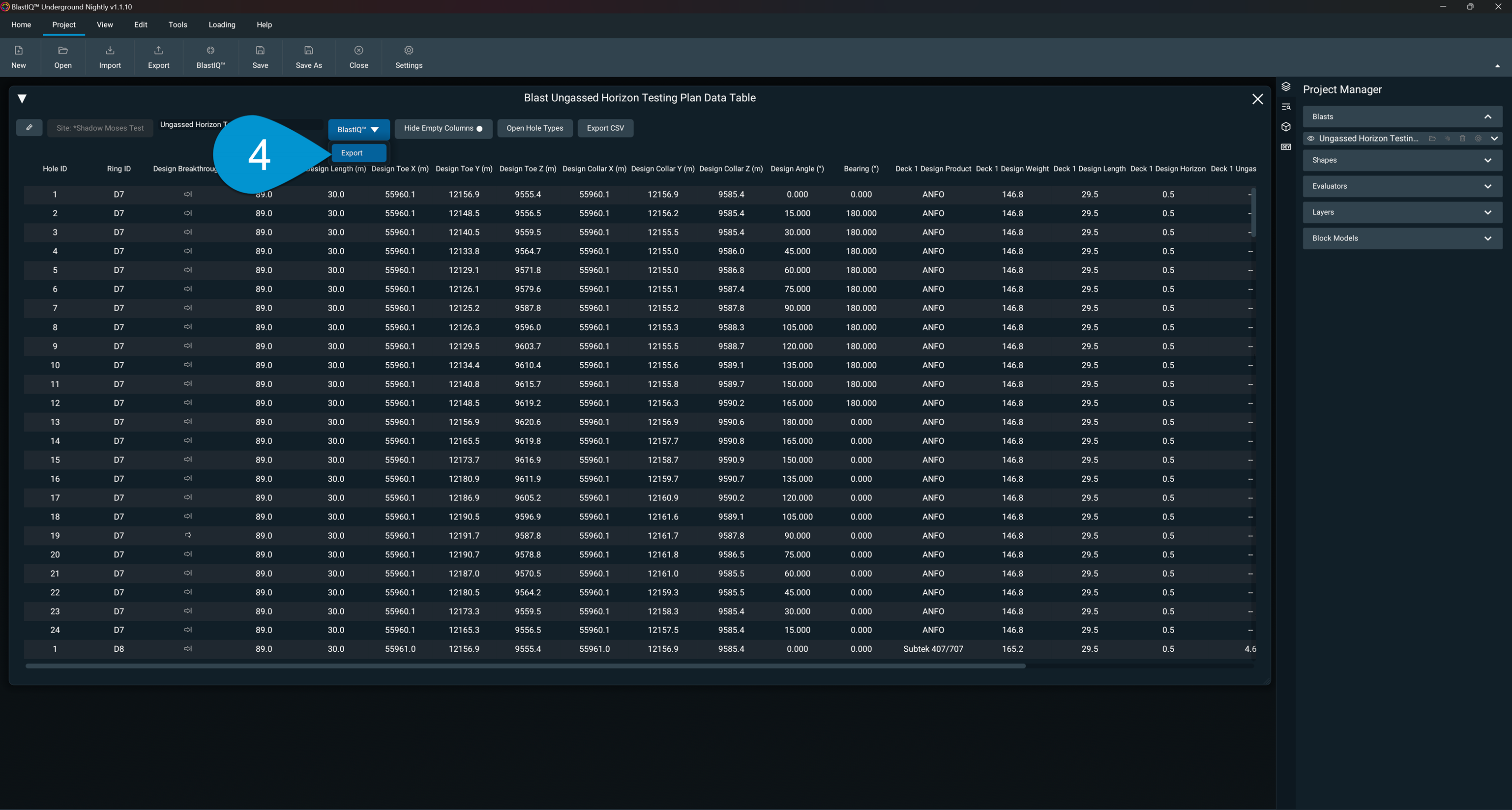
Task: Click the Design Angle (°) column header
Action: click(797, 169)
